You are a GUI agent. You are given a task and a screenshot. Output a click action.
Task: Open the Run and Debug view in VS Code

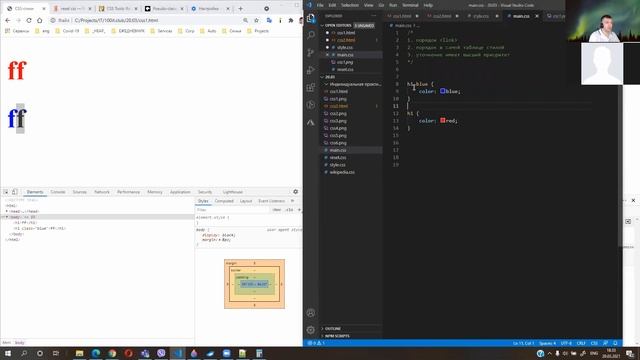click(x=311, y=70)
